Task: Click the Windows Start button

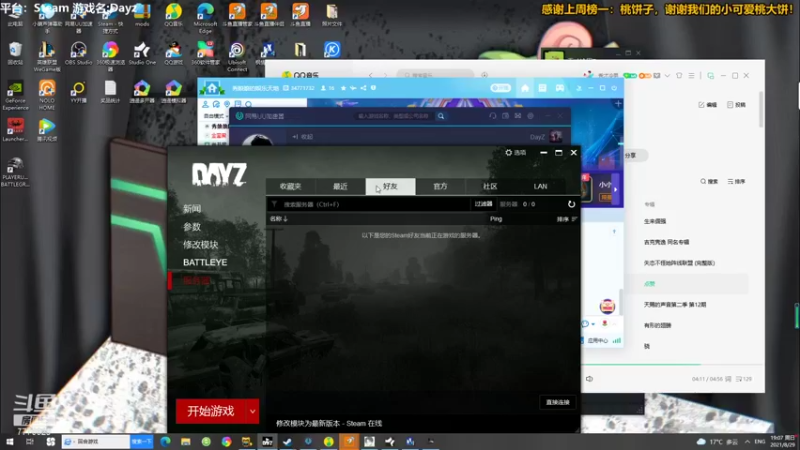Action: point(10,442)
